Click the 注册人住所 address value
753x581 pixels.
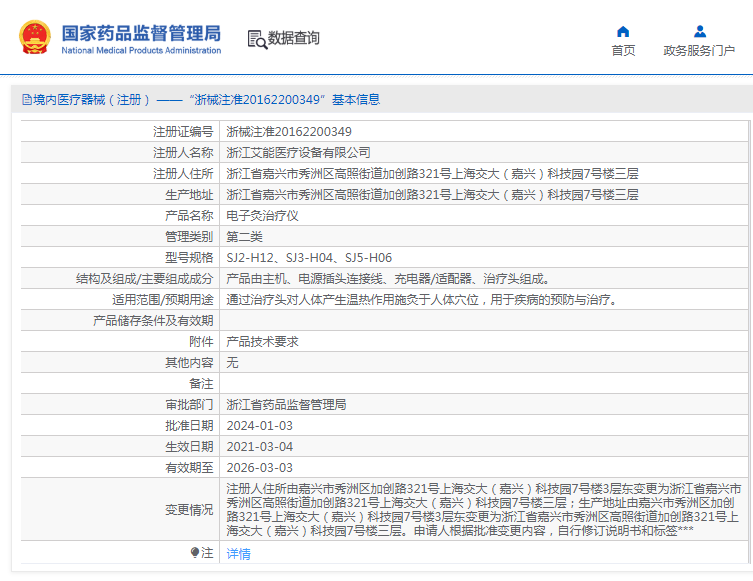coord(432,174)
